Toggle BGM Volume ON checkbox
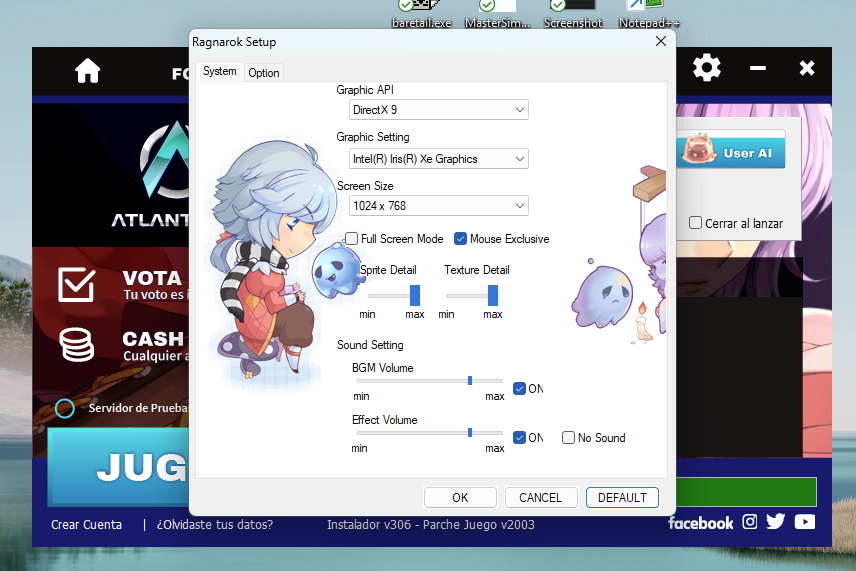The height and width of the screenshot is (571, 856). (519, 389)
